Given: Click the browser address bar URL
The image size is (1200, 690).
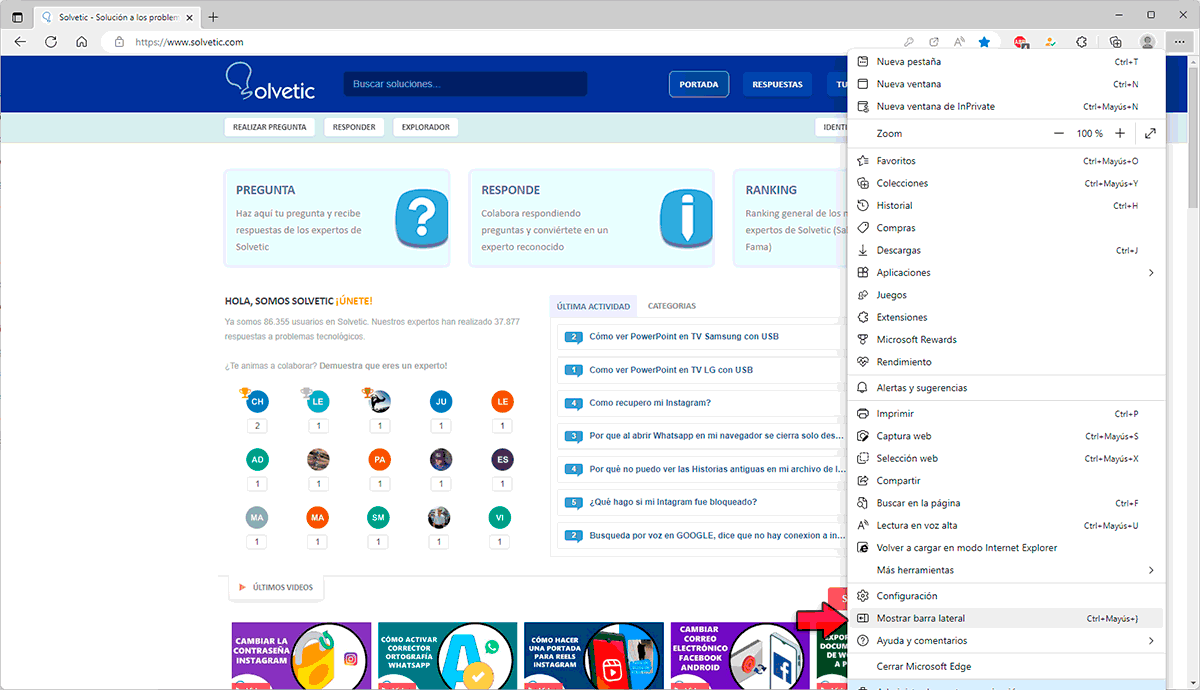Looking at the screenshot, I should pyautogui.click(x=189, y=42).
